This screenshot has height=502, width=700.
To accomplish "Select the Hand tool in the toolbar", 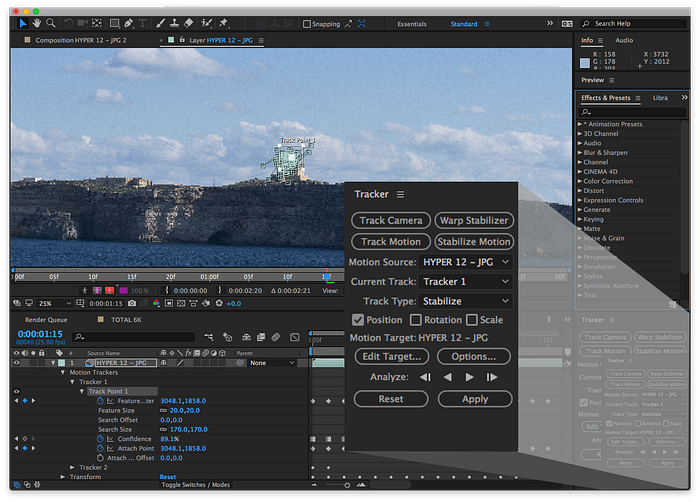I will (x=37, y=23).
